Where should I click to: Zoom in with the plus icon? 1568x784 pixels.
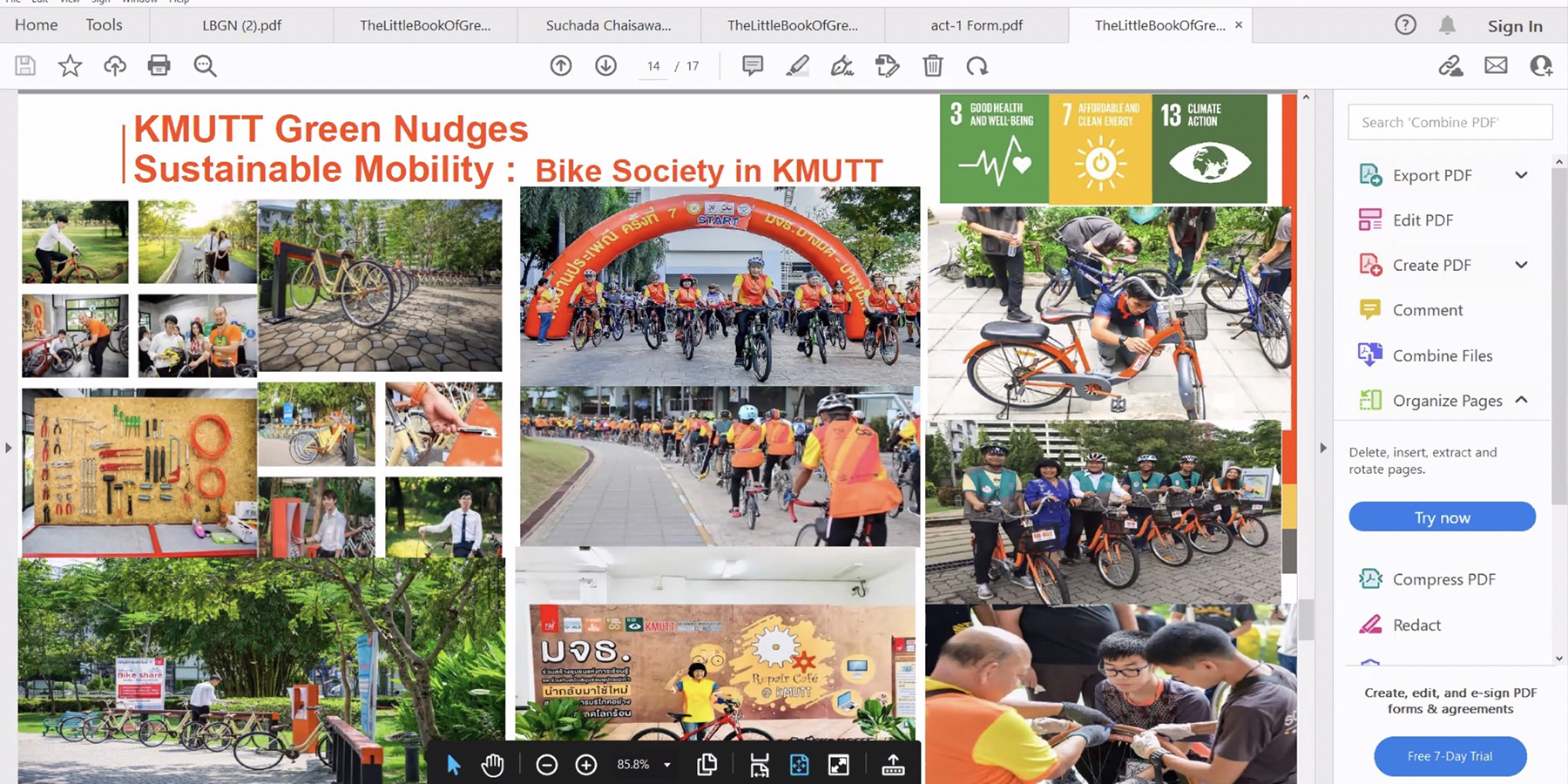coord(585,764)
